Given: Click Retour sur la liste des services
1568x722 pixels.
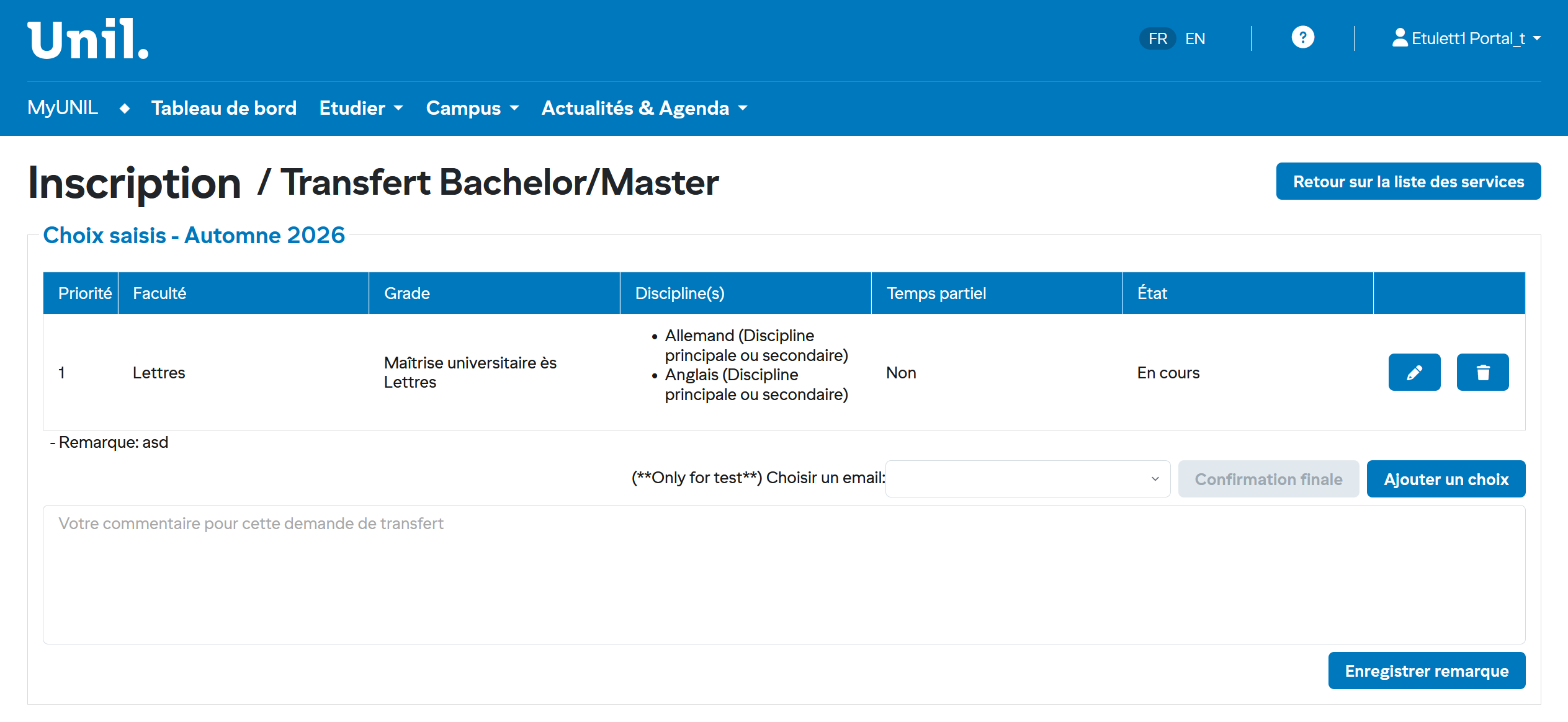Looking at the screenshot, I should click(1408, 182).
